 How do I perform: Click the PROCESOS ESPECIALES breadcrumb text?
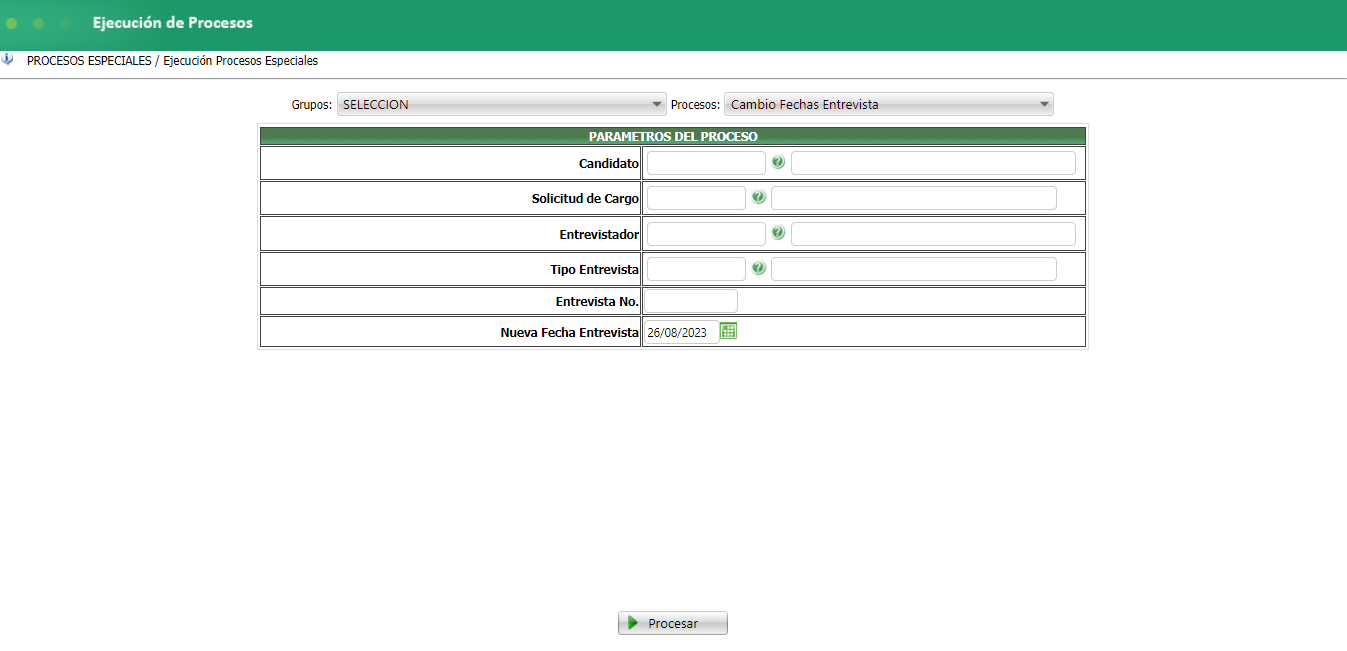[89, 61]
